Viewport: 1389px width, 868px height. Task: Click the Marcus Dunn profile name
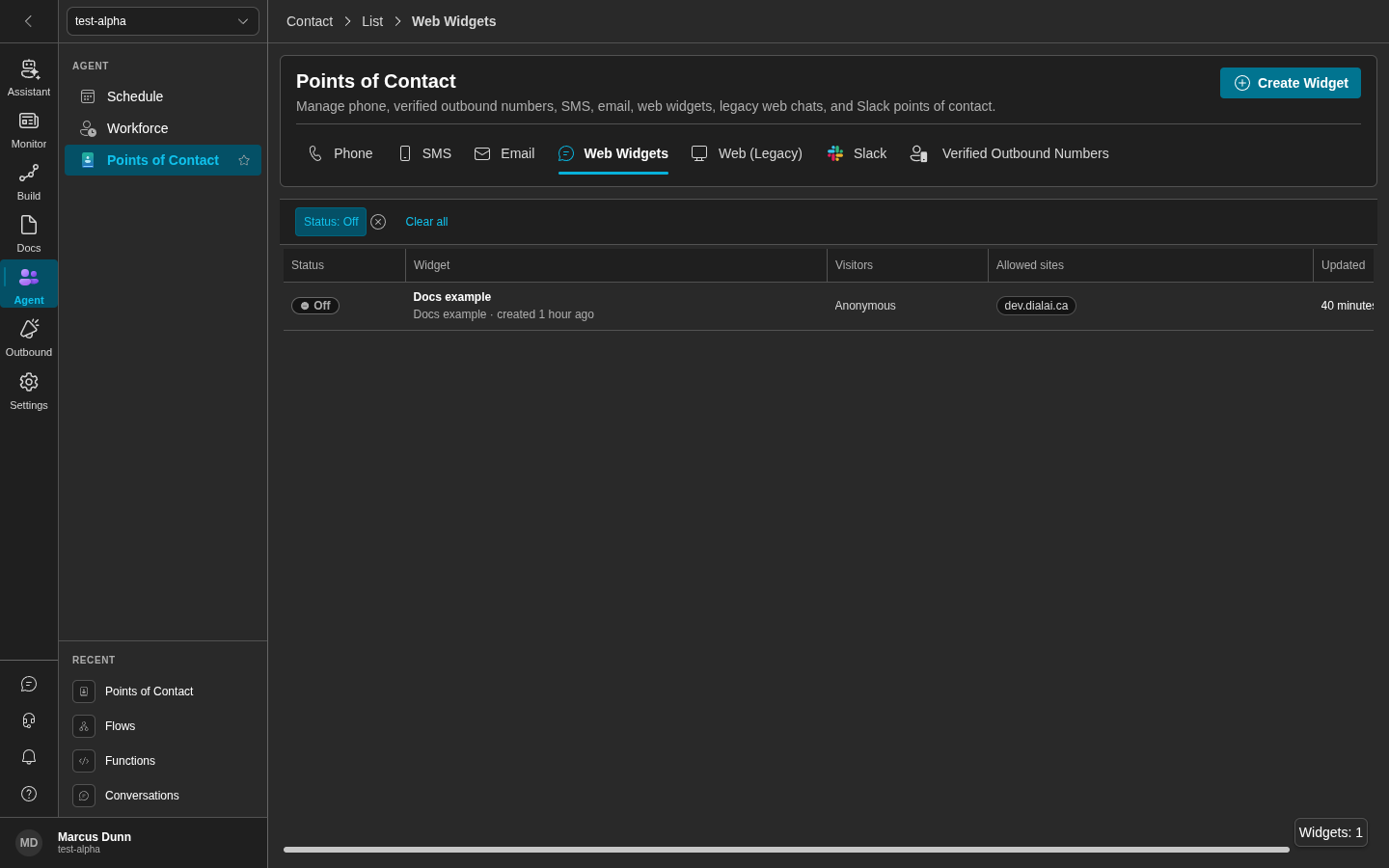(95, 837)
